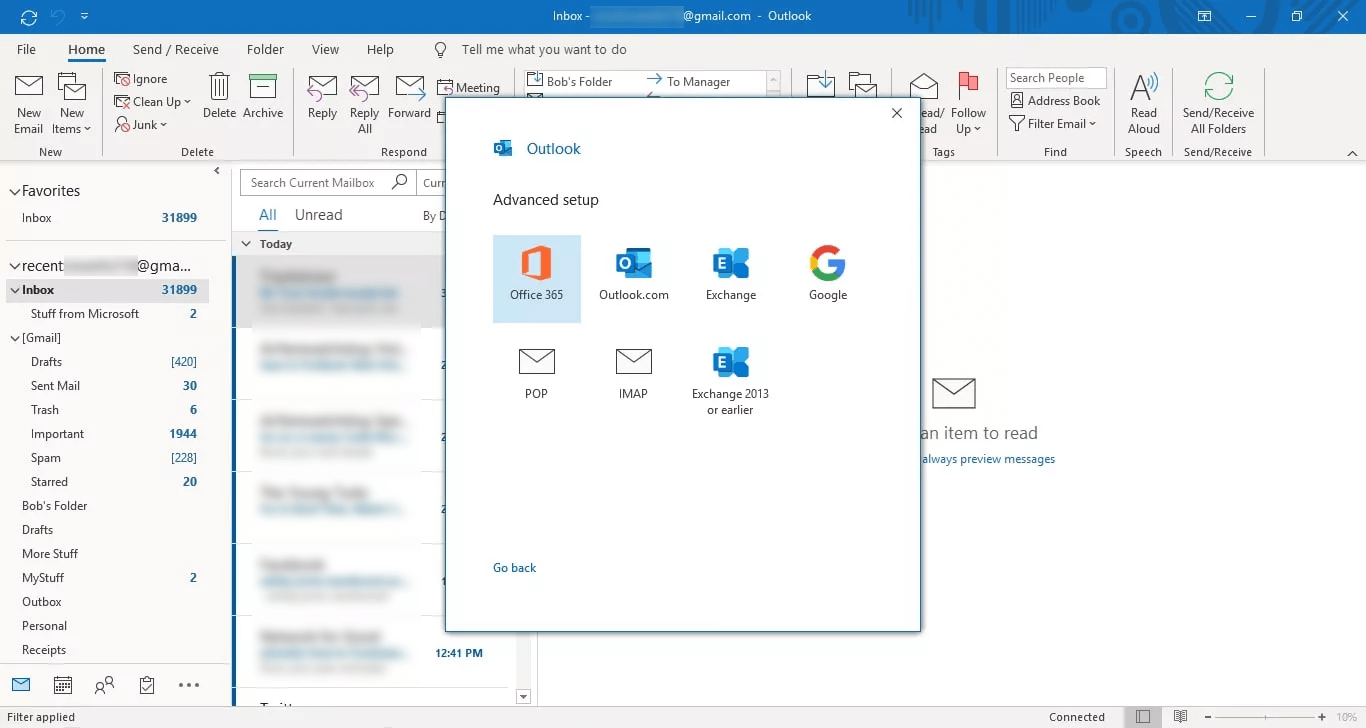Click the sync icon in the title bar
This screenshot has width=1366, height=728.
click(29, 17)
